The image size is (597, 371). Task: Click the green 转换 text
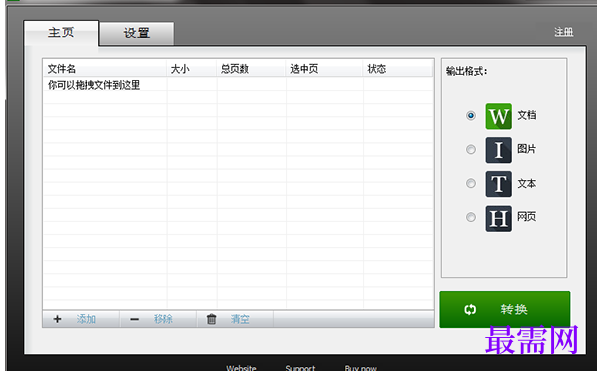(x=514, y=309)
